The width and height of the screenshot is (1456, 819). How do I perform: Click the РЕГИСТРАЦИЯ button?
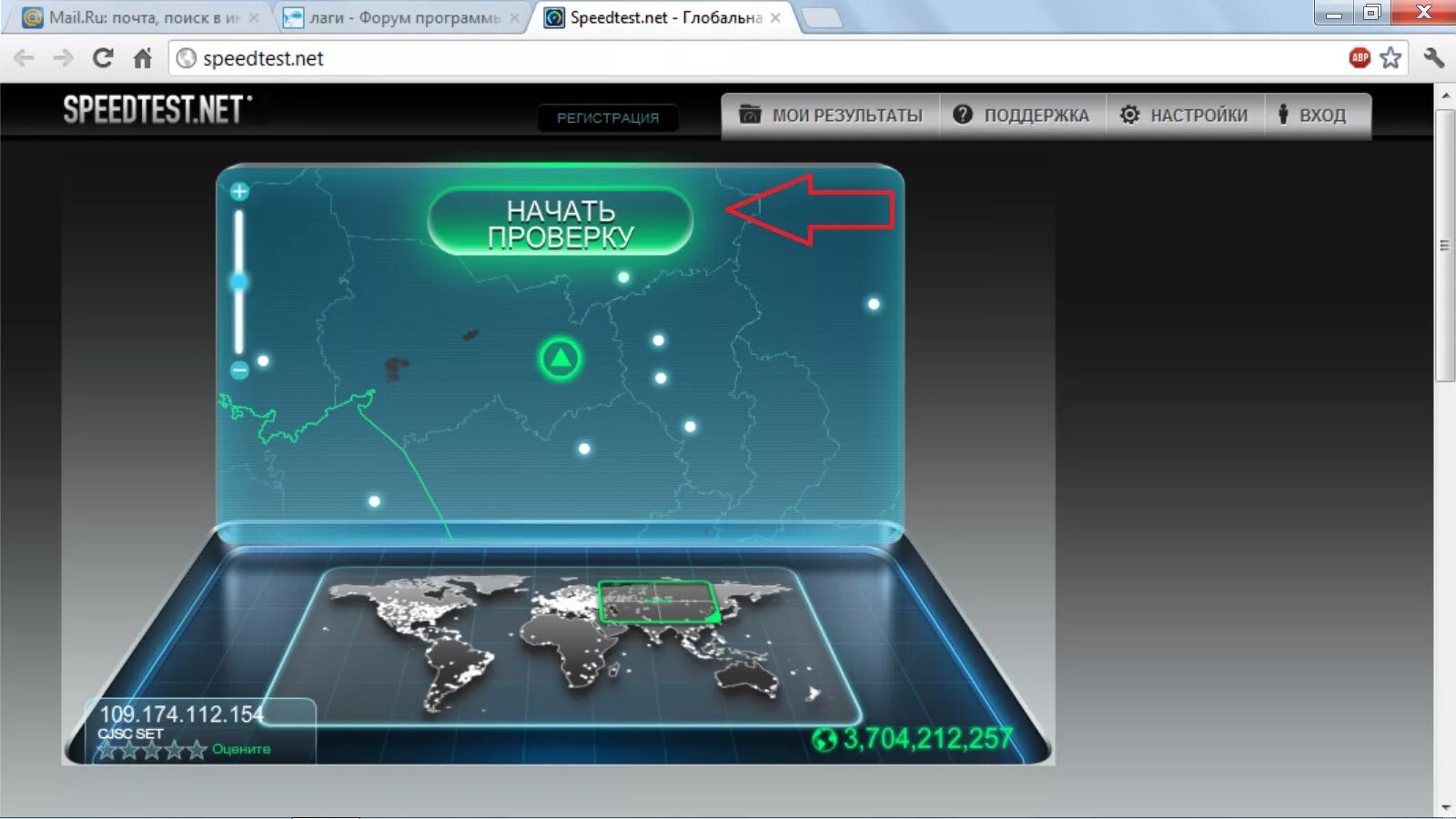(608, 117)
